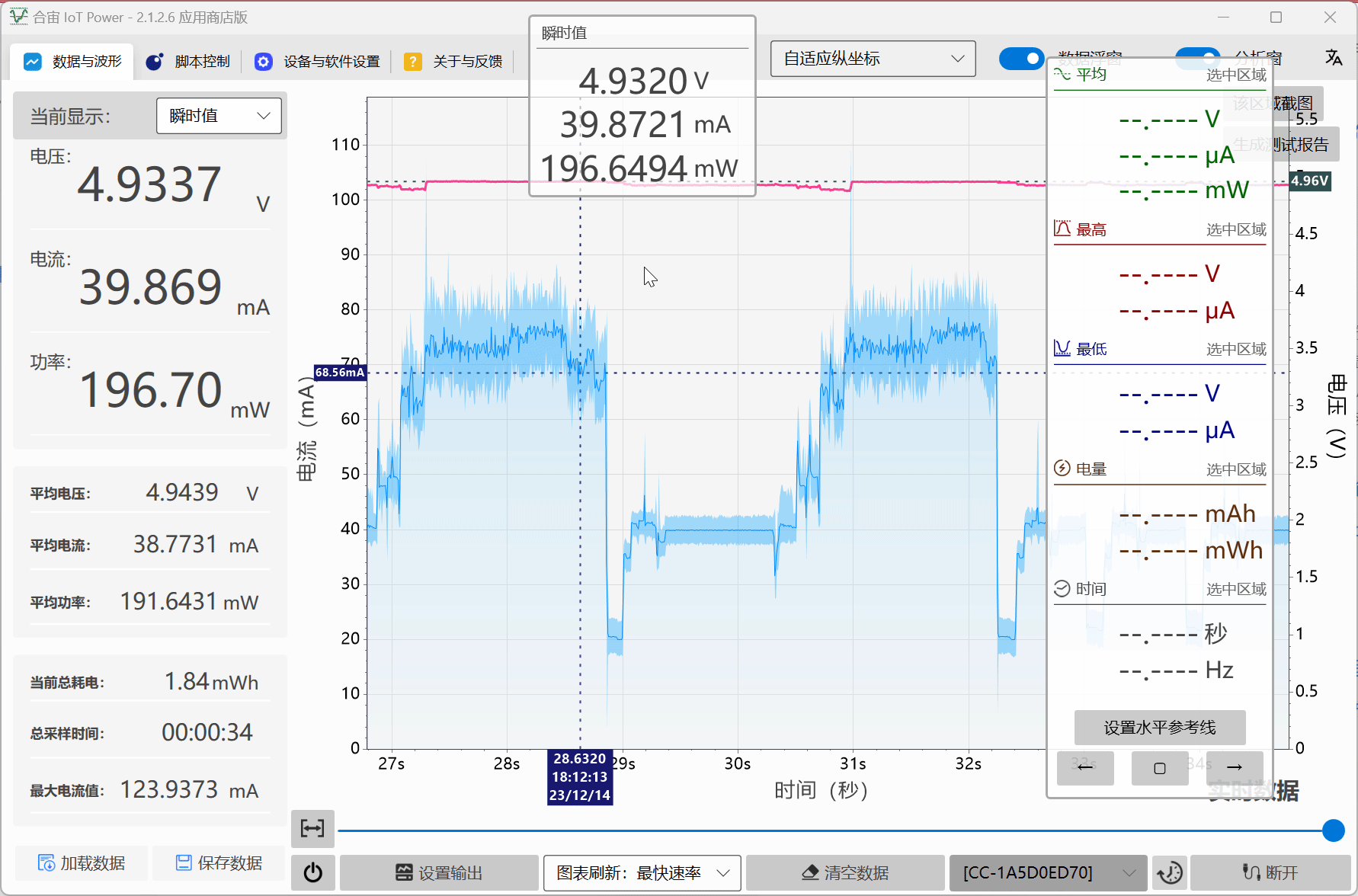Click the right arrow in analysis window
The height and width of the screenshot is (896, 1358).
click(x=1235, y=767)
